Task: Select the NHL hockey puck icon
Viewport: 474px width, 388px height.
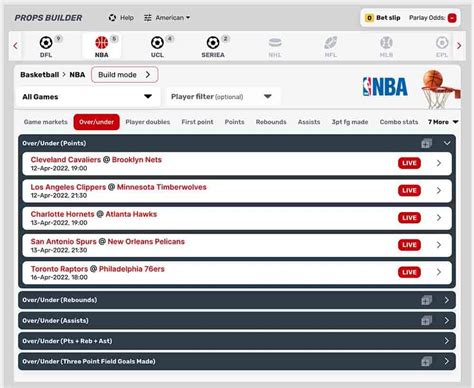Action: (275, 43)
